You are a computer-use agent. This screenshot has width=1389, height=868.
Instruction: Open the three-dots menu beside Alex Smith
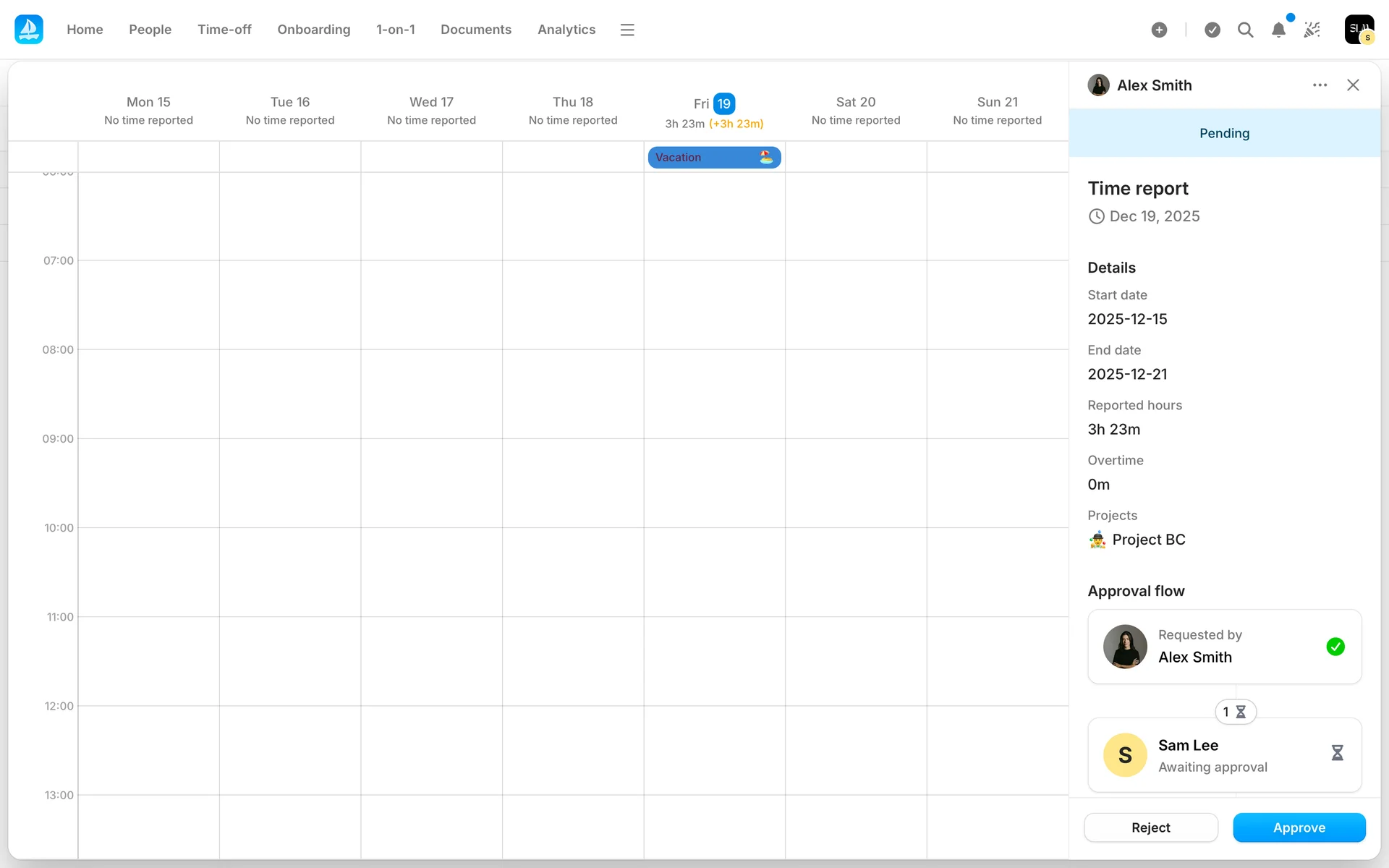[x=1320, y=85]
